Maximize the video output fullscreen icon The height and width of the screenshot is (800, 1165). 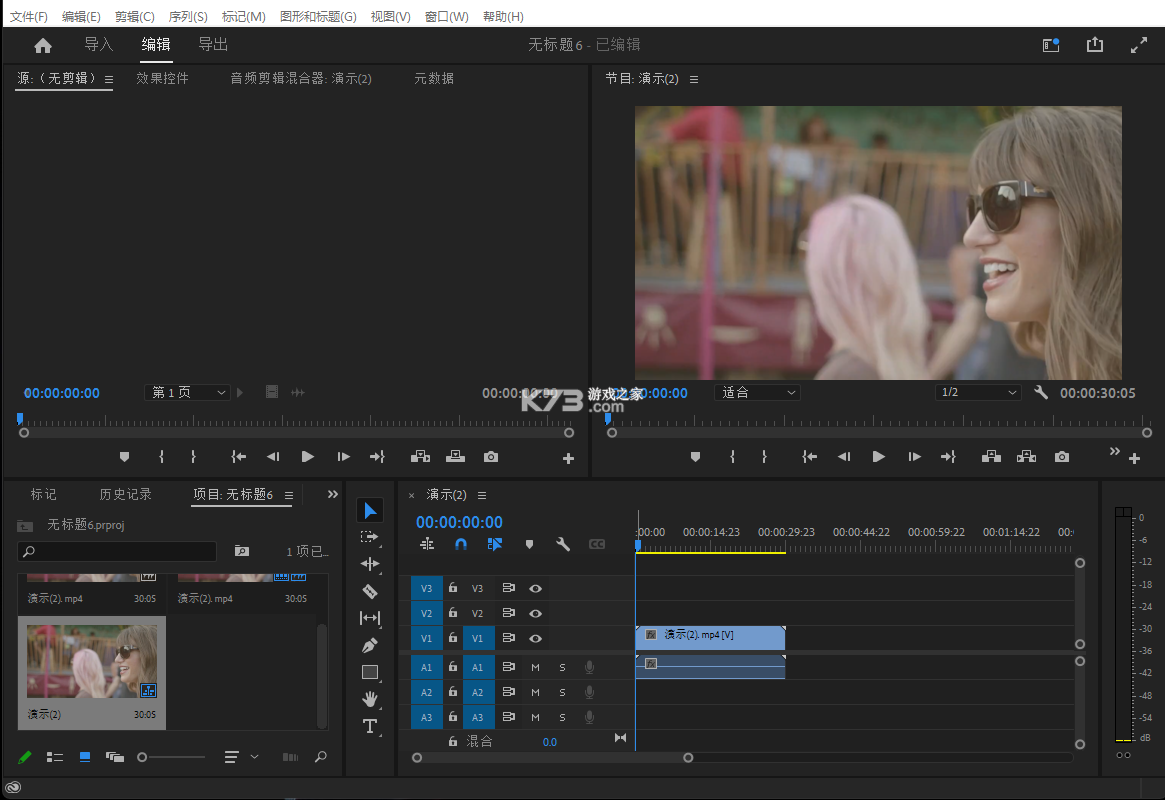(1138, 46)
